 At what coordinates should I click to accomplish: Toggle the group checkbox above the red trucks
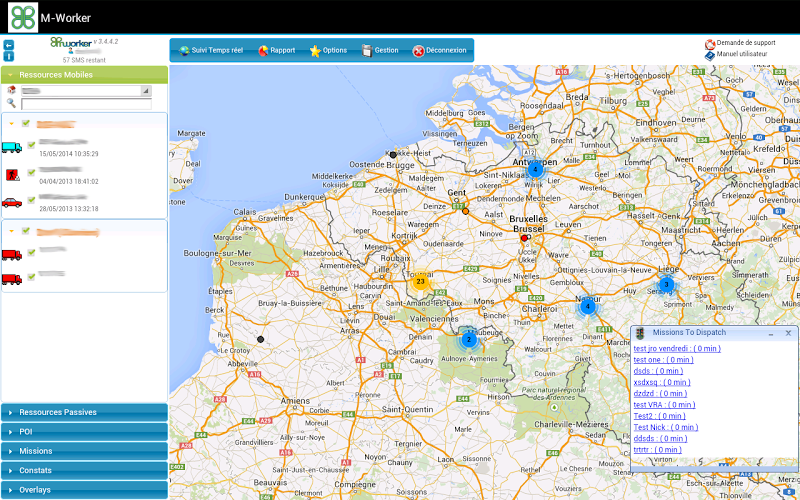26,231
